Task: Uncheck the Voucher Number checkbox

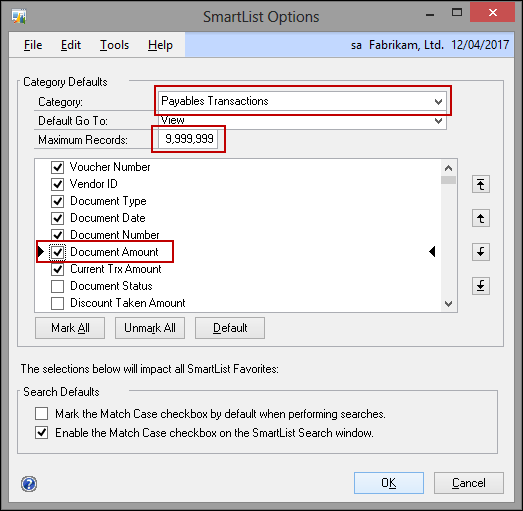Action: (57, 167)
